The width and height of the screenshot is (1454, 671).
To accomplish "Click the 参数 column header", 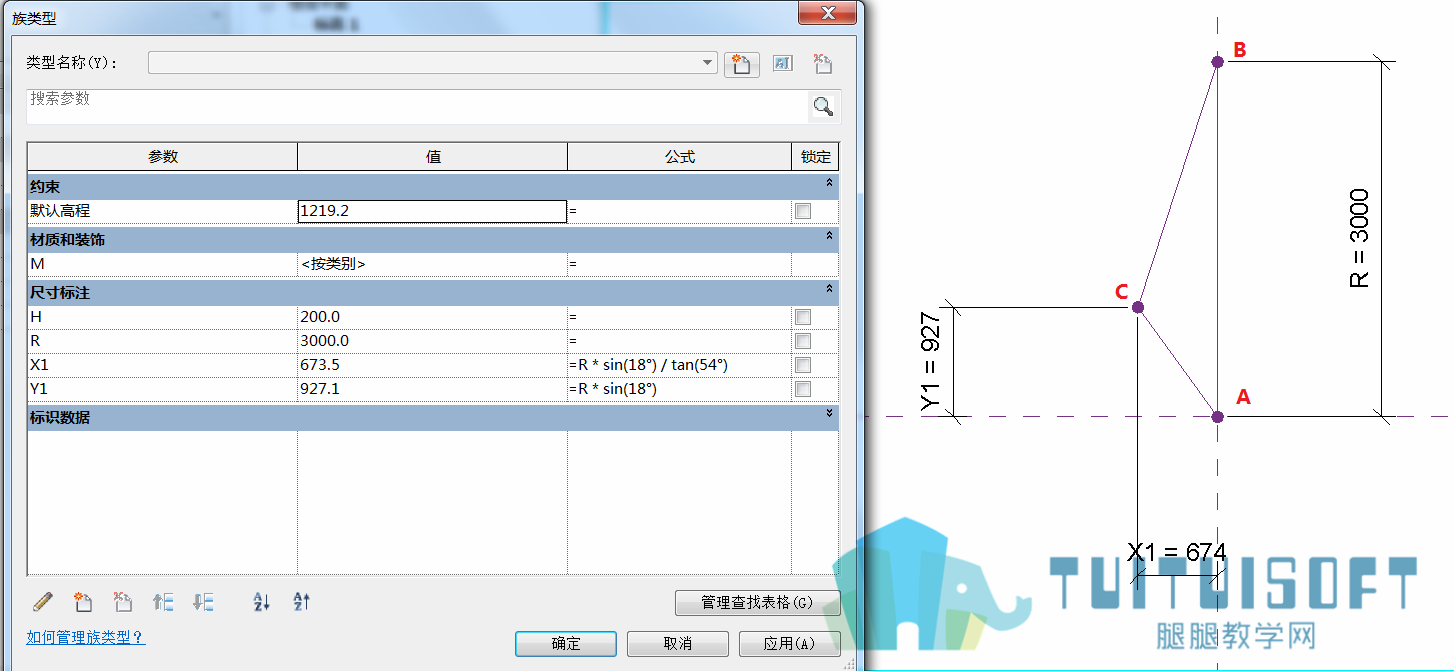I will click(x=163, y=157).
